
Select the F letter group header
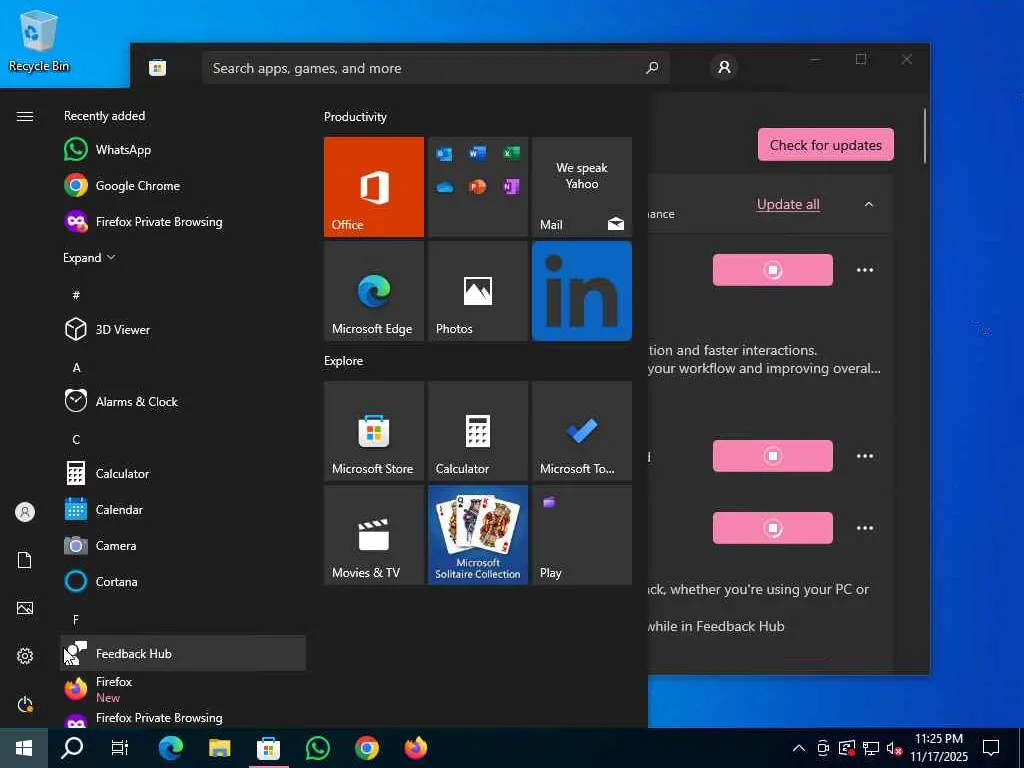point(76,619)
